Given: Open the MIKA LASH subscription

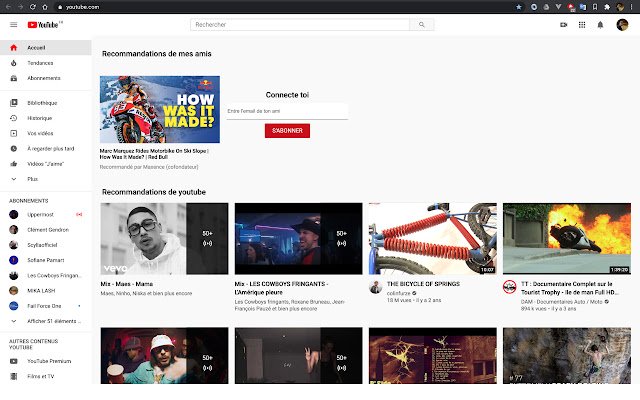Looking at the screenshot, I should click(x=46, y=291).
